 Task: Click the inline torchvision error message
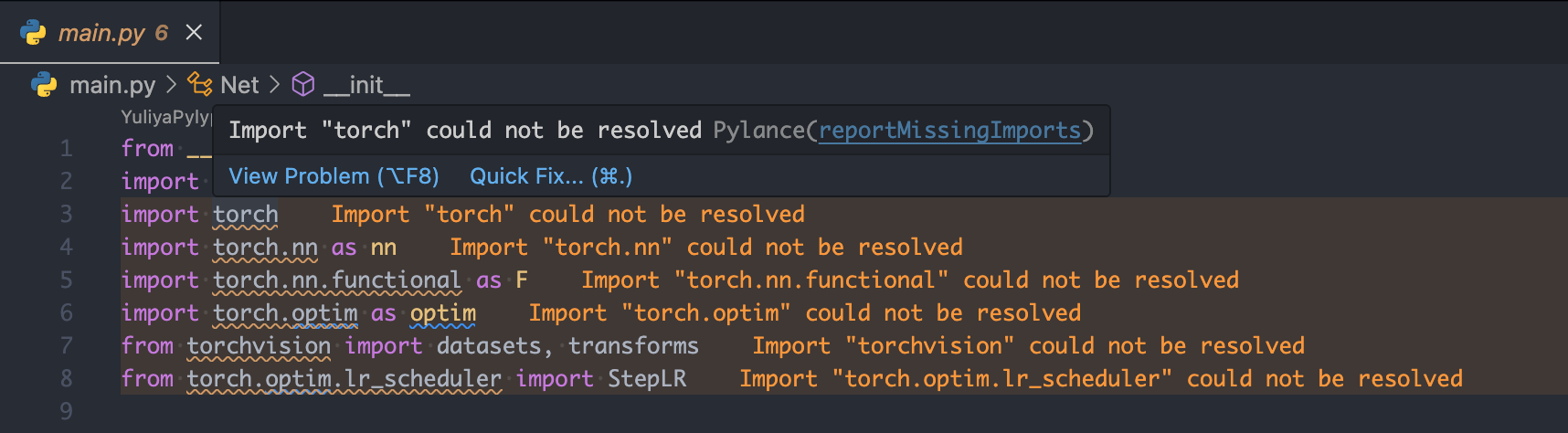click(x=1028, y=346)
